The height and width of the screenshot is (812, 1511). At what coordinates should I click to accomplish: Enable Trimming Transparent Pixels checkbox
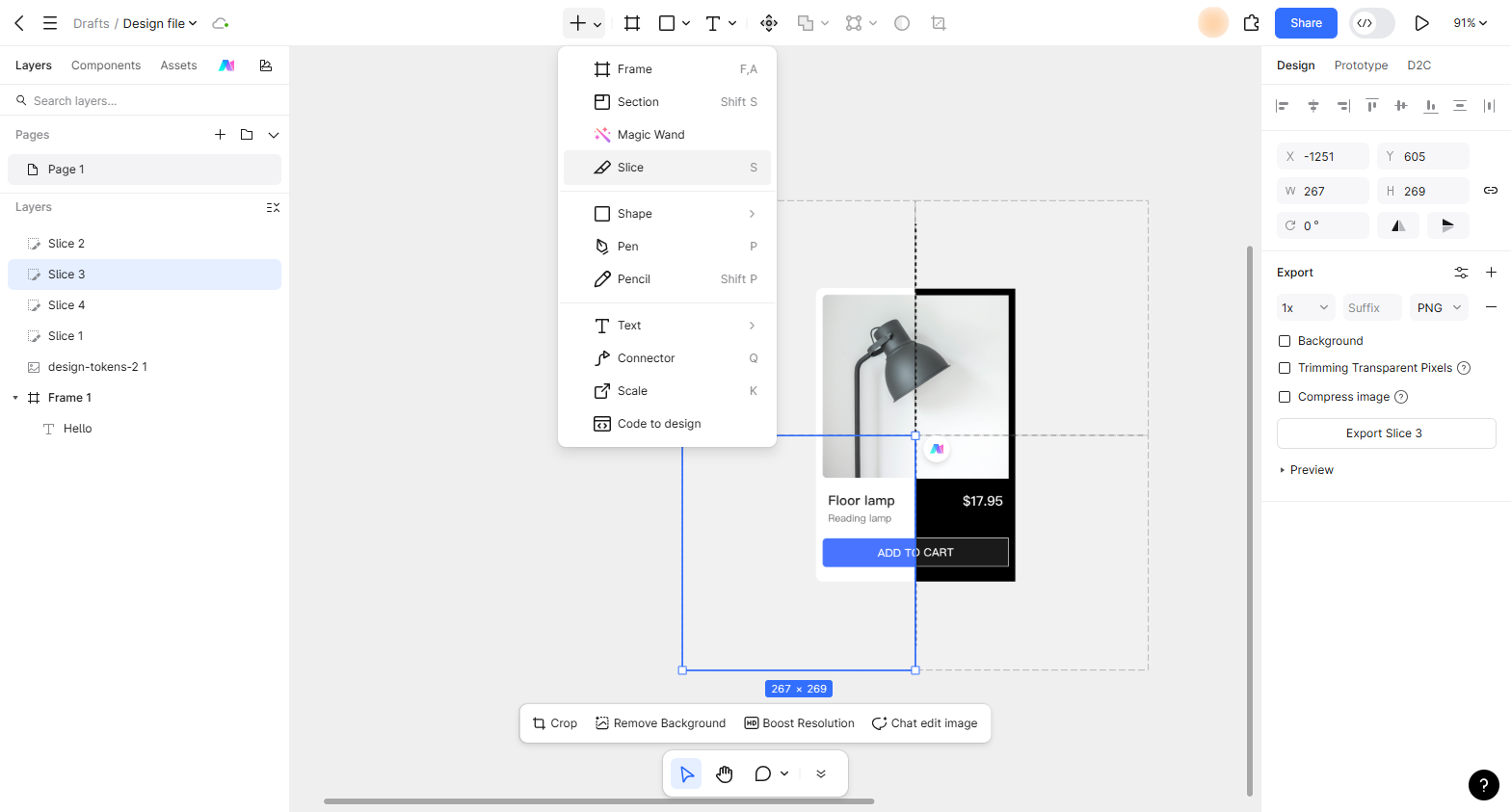click(1285, 368)
